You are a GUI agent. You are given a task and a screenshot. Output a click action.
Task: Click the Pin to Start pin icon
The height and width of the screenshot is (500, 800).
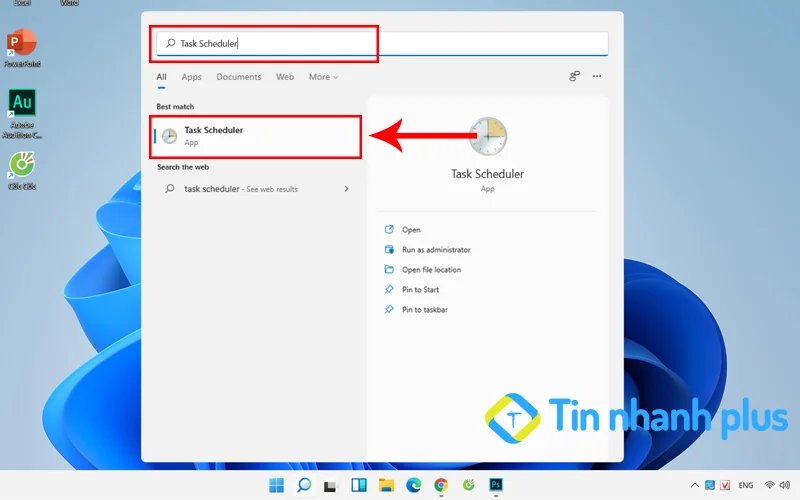pos(389,289)
